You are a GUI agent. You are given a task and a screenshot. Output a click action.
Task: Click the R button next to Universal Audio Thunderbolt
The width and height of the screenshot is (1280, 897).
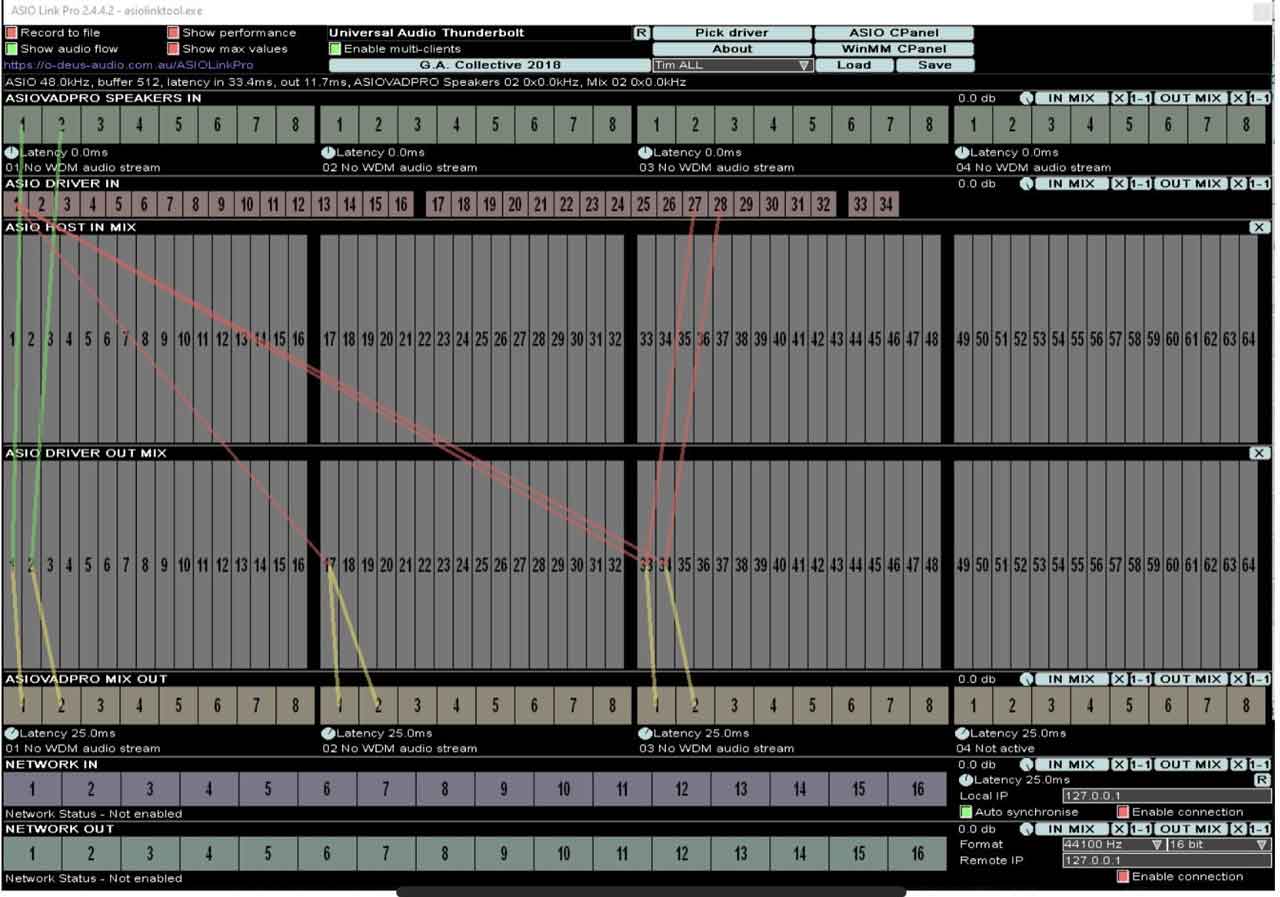click(x=641, y=33)
